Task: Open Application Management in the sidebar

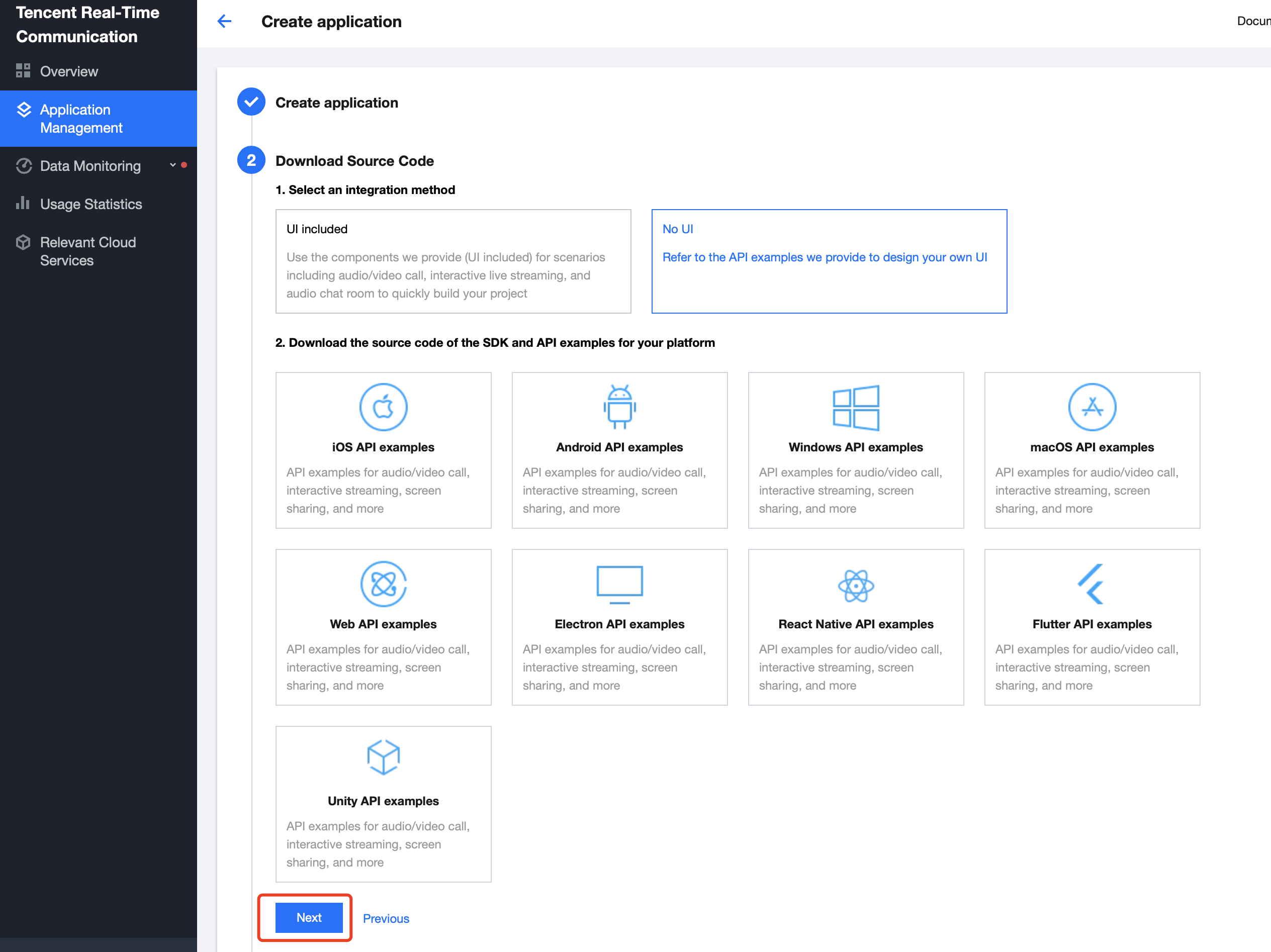Action: point(98,118)
